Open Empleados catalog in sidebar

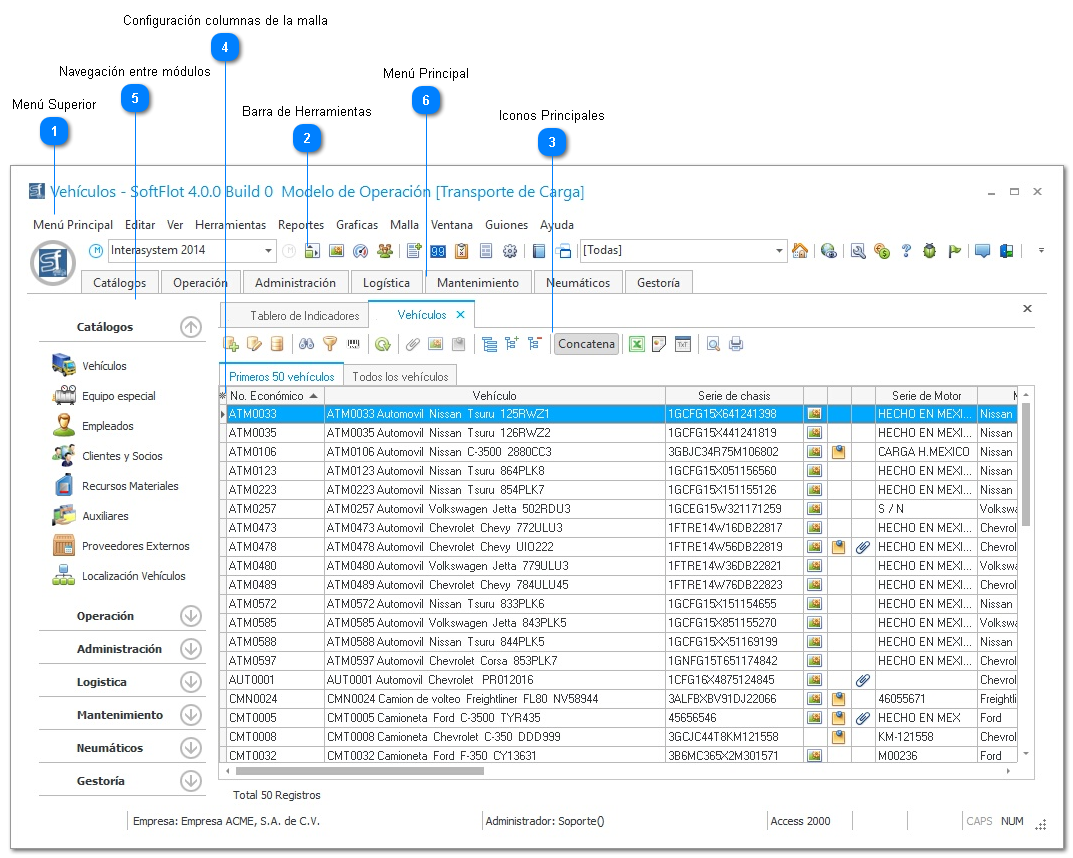click(107, 426)
